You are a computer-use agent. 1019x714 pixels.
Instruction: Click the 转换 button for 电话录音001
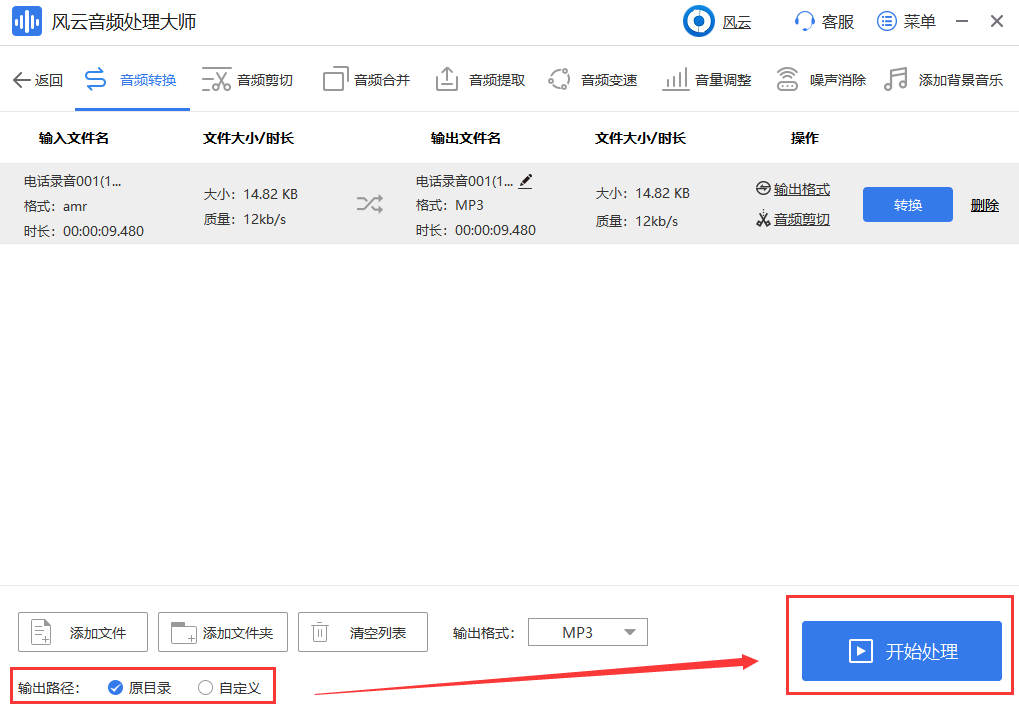click(907, 204)
